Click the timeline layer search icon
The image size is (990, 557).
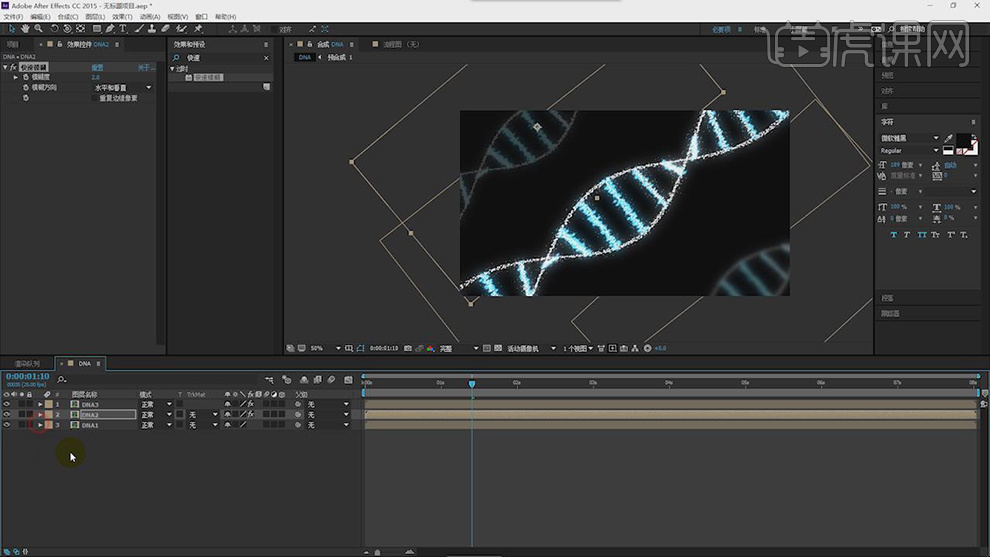(62, 380)
